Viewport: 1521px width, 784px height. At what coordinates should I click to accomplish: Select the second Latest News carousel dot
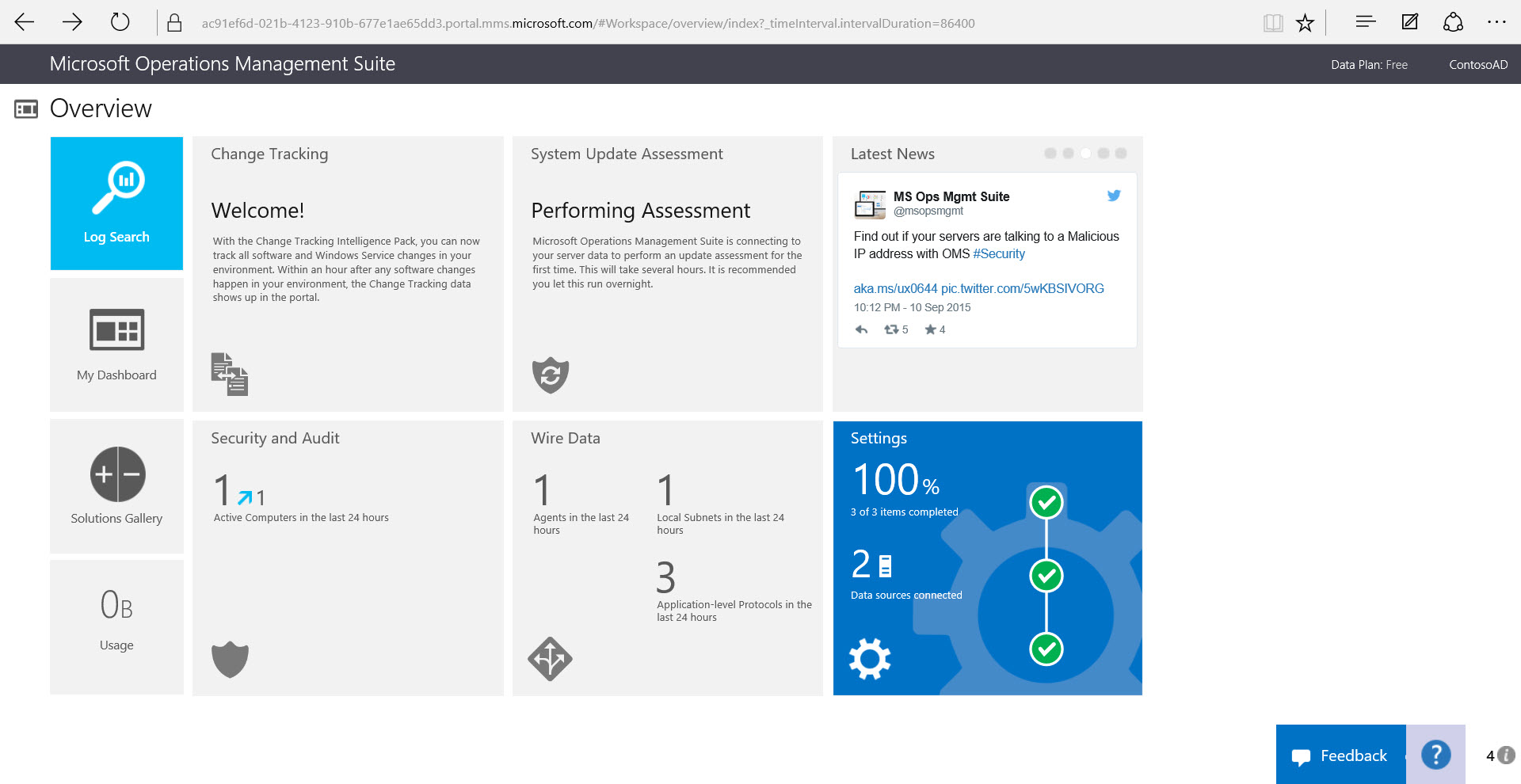click(x=1068, y=154)
